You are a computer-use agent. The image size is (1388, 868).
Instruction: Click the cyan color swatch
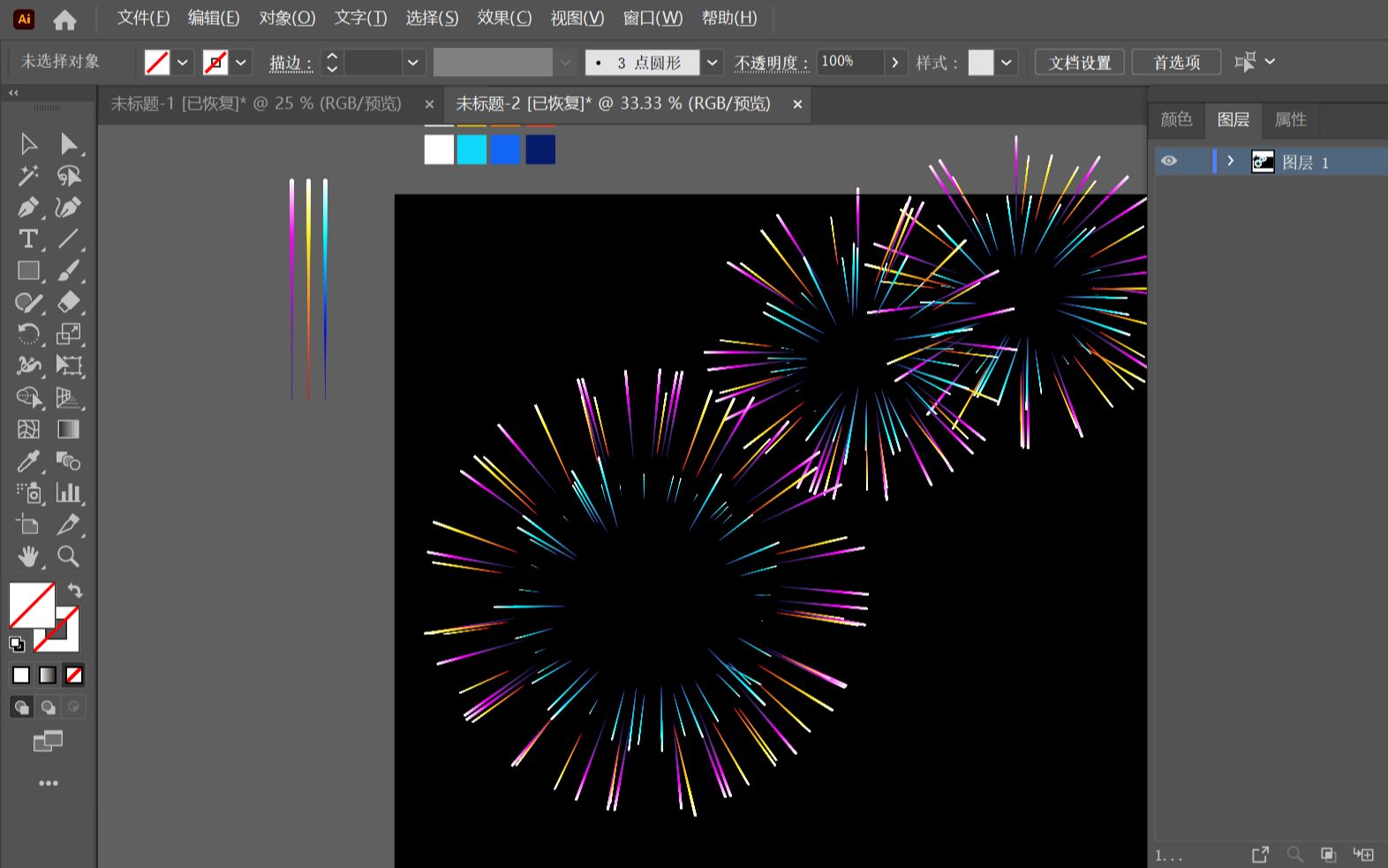click(471, 150)
